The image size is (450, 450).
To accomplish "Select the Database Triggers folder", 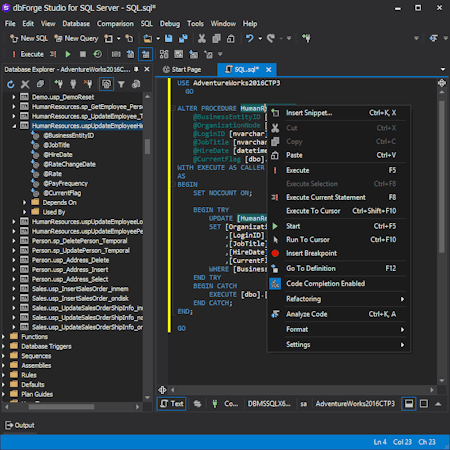I will pyautogui.click(x=46, y=346).
